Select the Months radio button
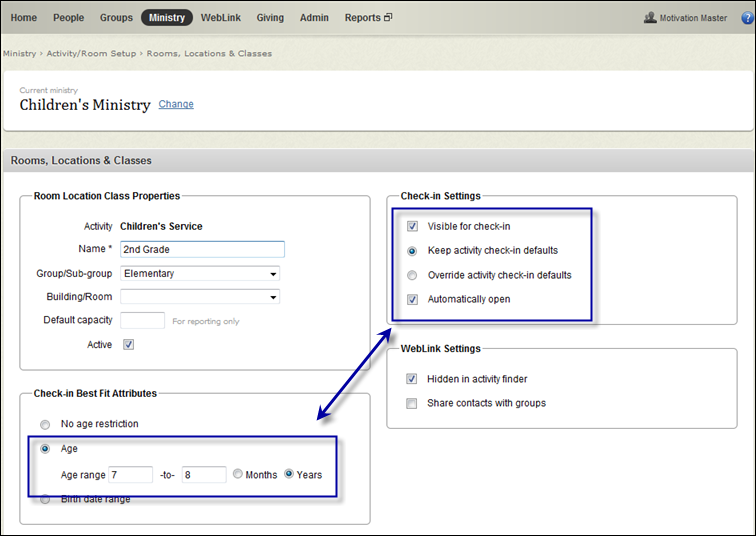Viewport: 756px width, 536px height. 237,474
